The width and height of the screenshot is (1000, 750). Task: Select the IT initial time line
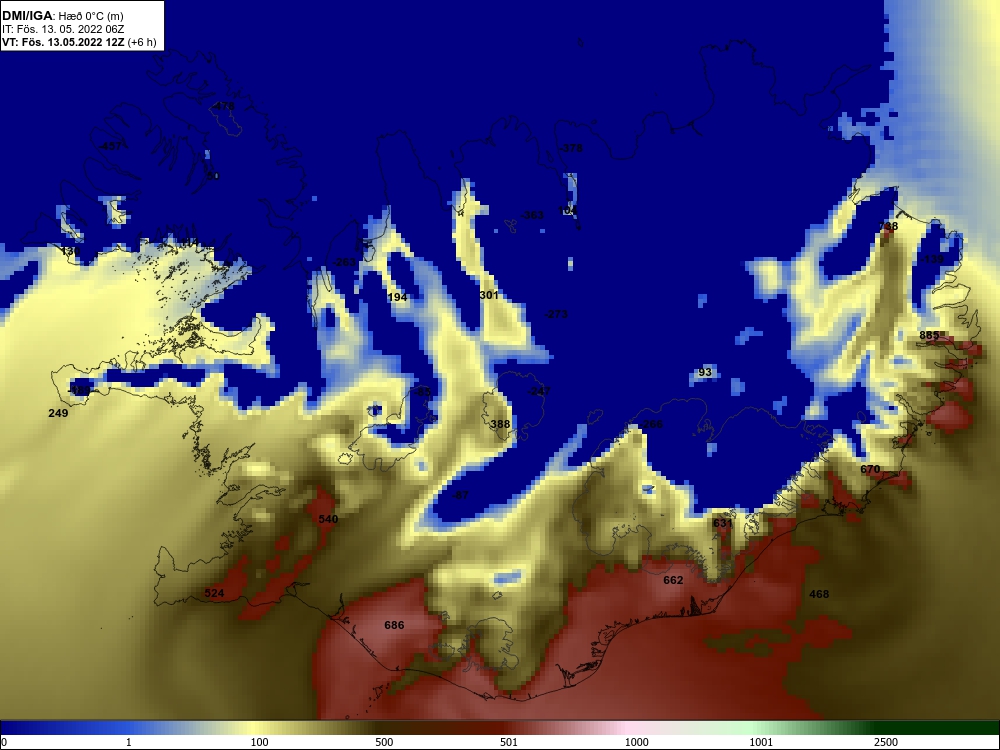(x=62, y=29)
